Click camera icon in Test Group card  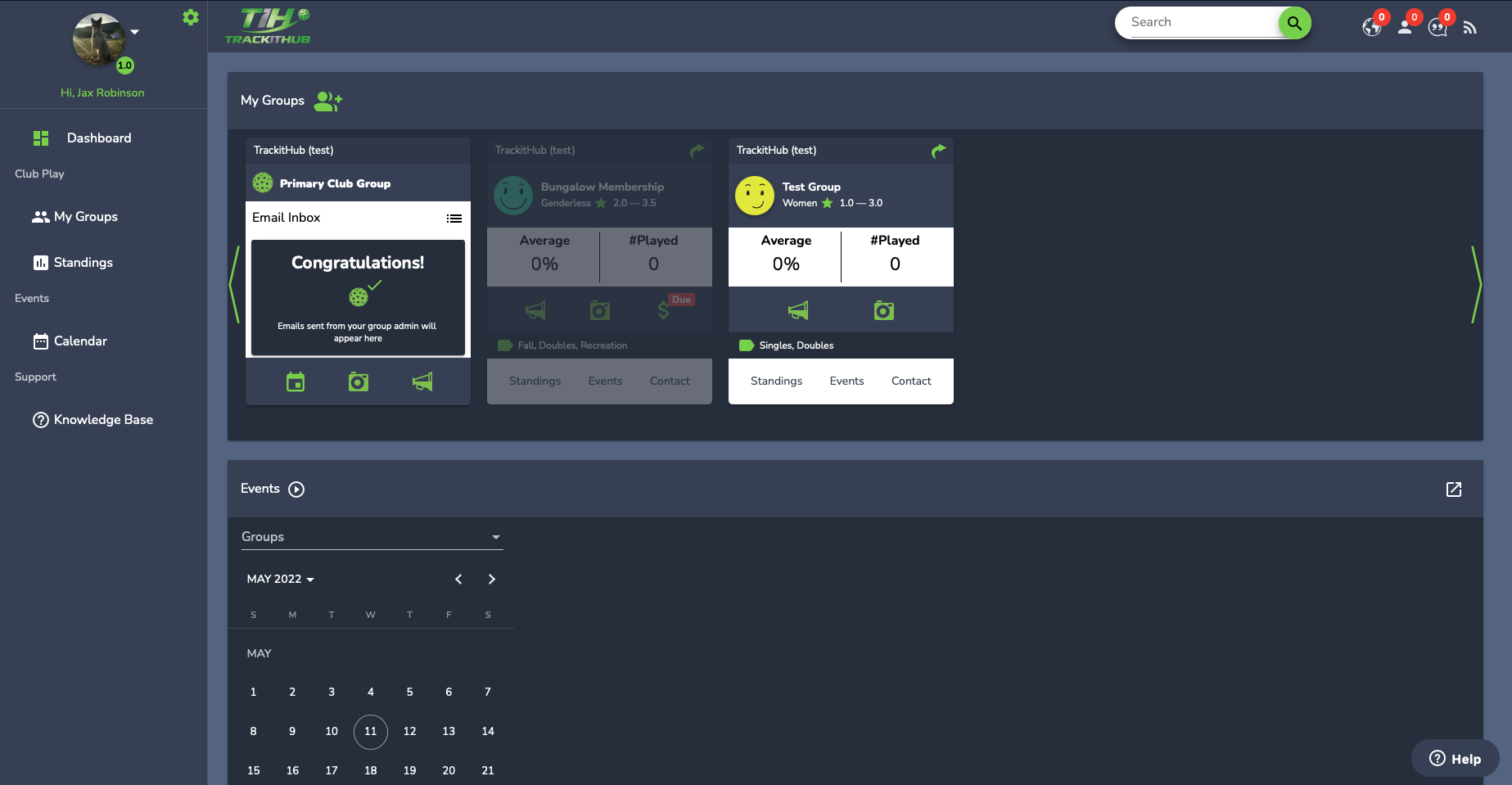(884, 310)
